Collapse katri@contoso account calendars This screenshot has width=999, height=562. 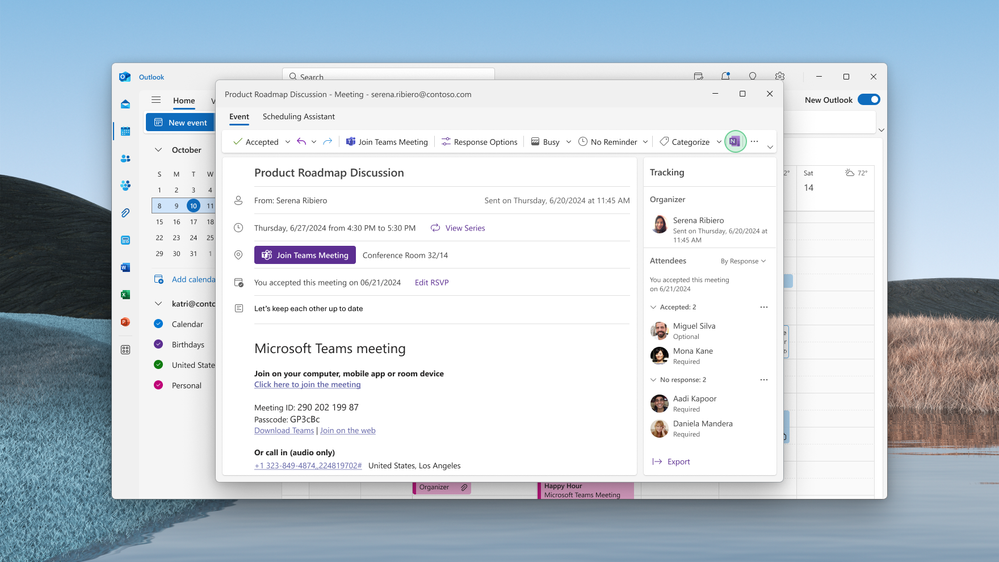pyautogui.click(x=158, y=303)
